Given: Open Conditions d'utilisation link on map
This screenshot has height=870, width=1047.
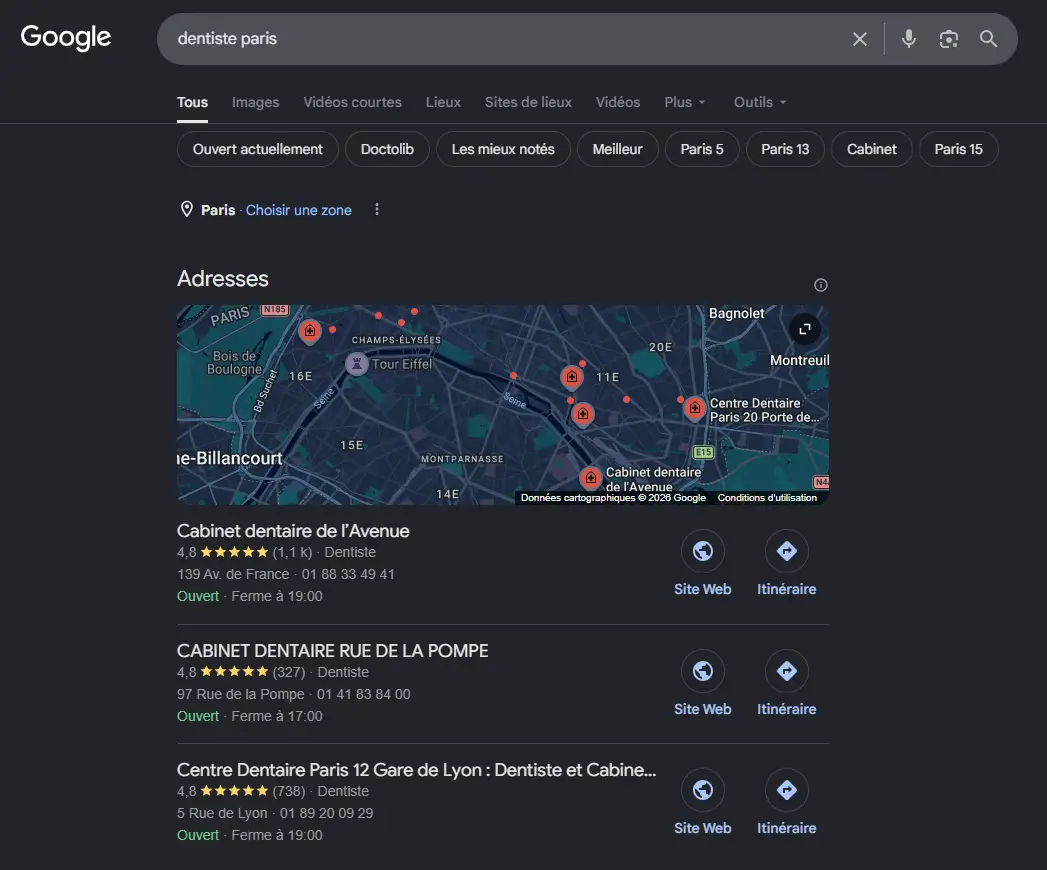Looking at the screenshot, I should point(767,497).
